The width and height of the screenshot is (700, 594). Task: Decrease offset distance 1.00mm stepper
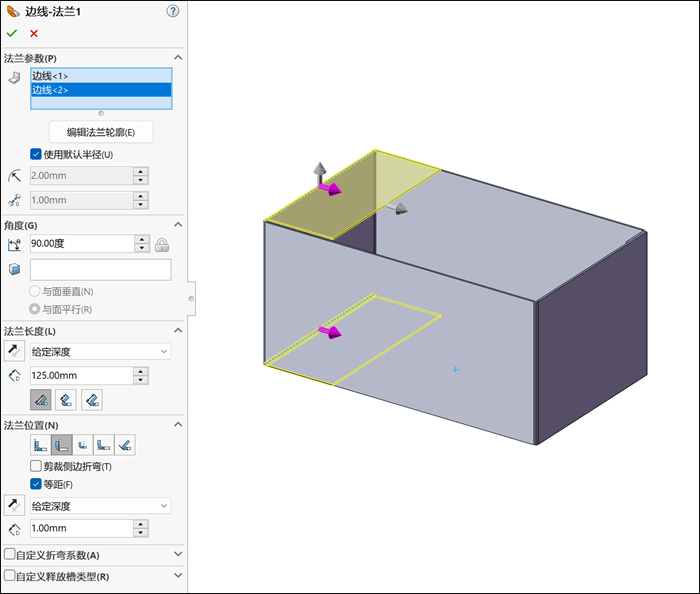click(x=141, y=533)
